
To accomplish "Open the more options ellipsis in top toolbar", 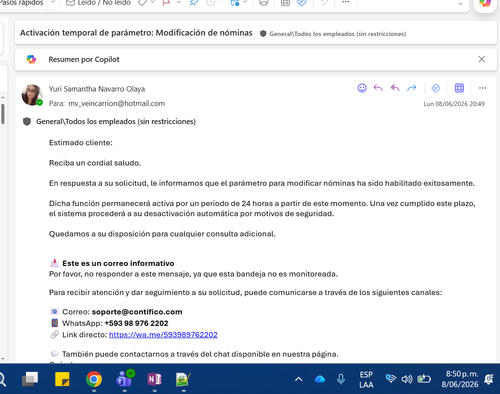I will [x=346, y=2].
